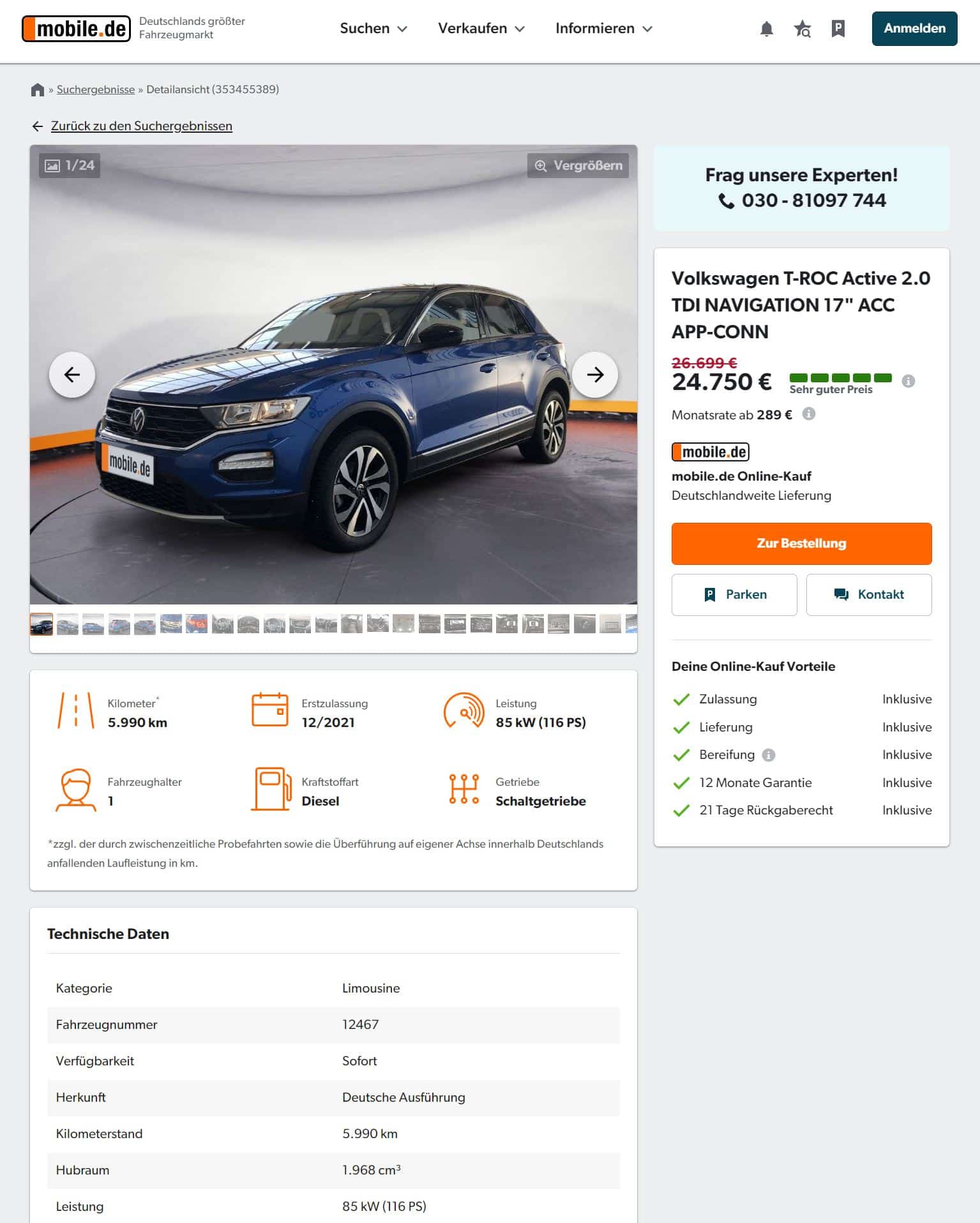Open parked vehicles icon in header

click(x=838, y=29)
